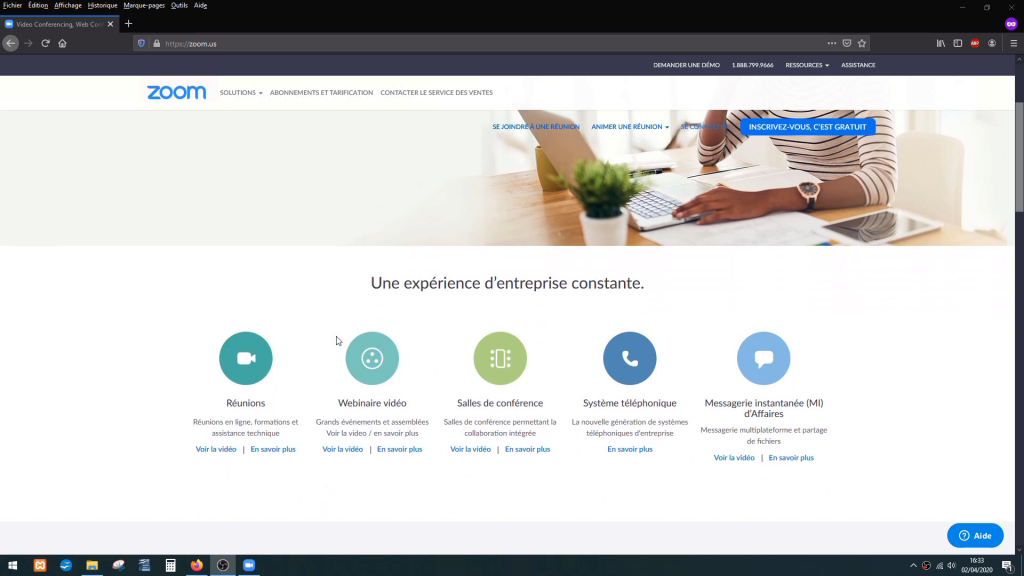
Task: Open the Fichier menu
Action: coord(12,5)
